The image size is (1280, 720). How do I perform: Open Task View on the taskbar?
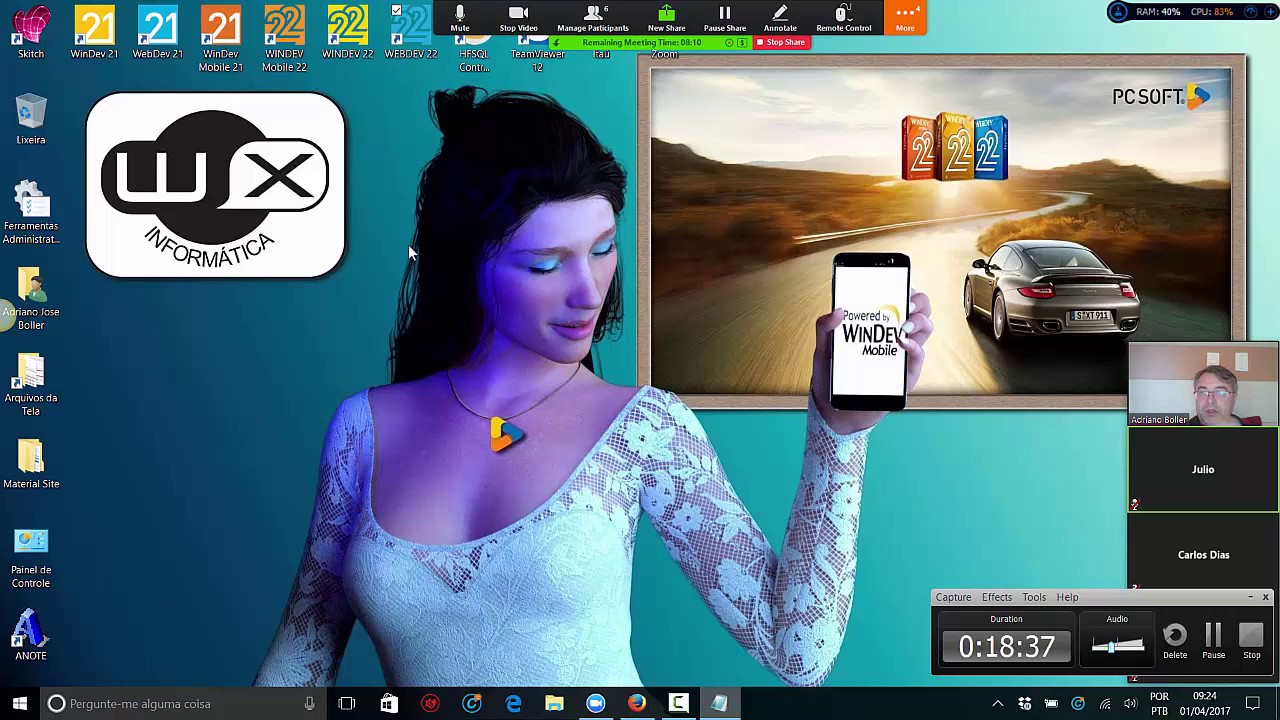point(346,703)
